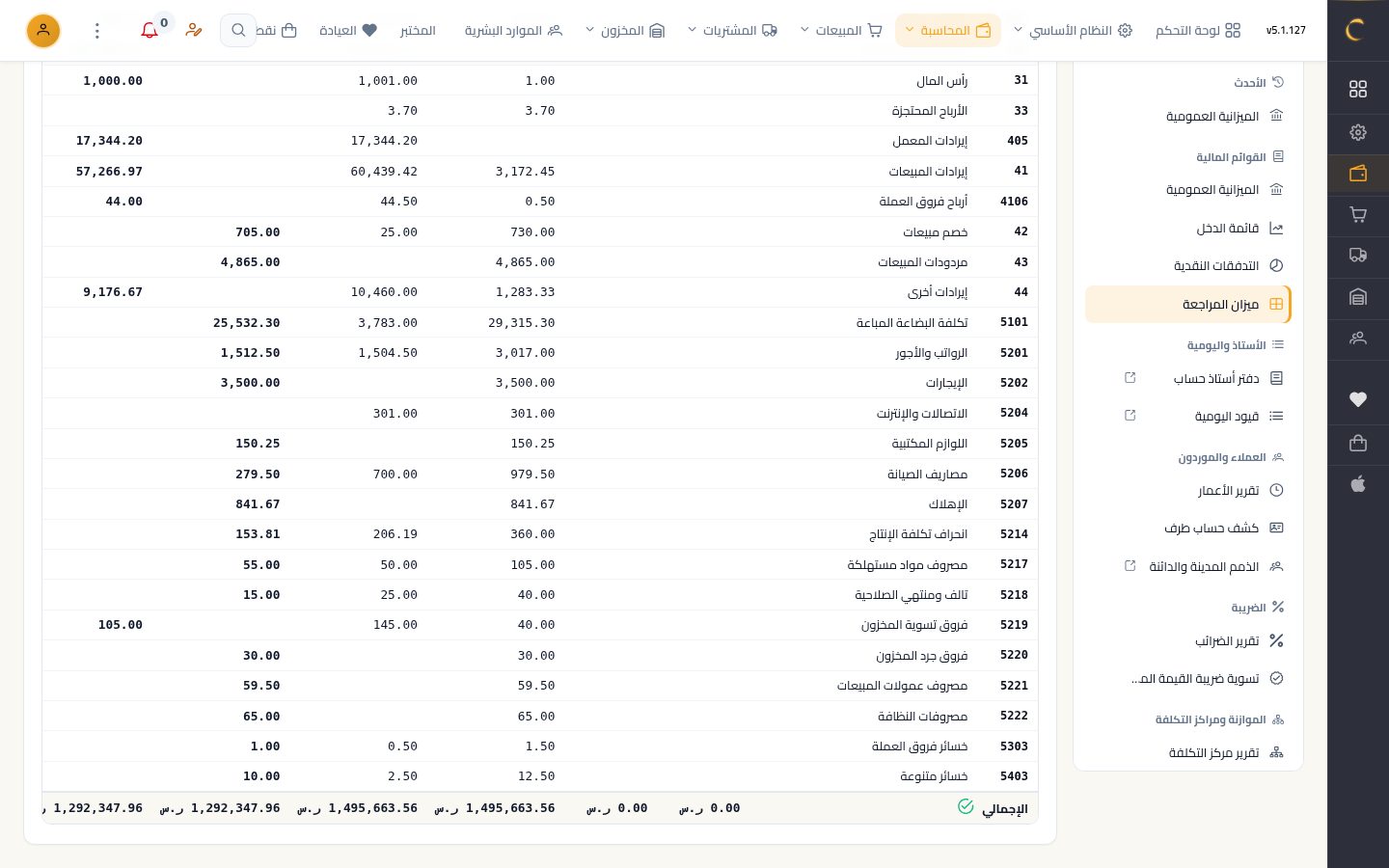
Task: Expand the المخزون dropdown menu
Action: (x=625, y=31)
